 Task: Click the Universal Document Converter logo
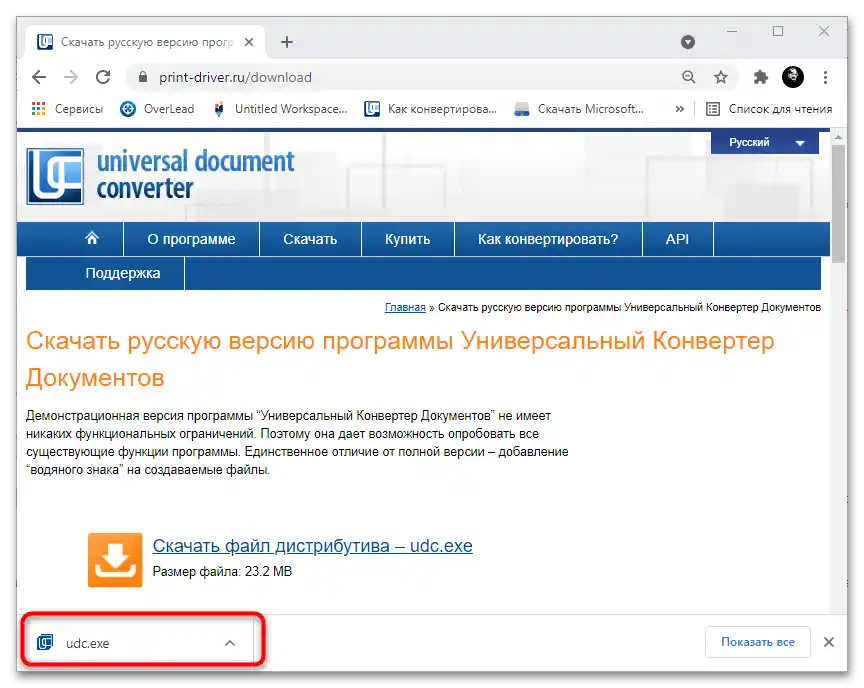tap(160, 176)
